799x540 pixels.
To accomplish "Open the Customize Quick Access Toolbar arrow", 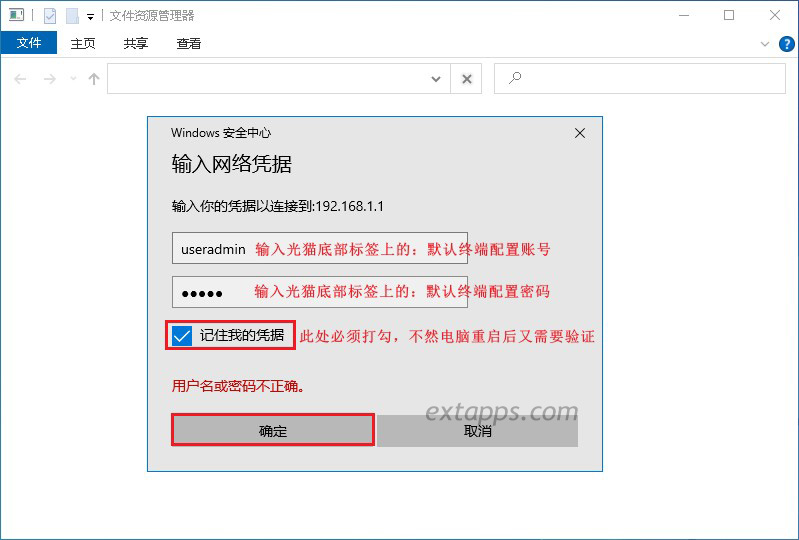I will 90,17.
